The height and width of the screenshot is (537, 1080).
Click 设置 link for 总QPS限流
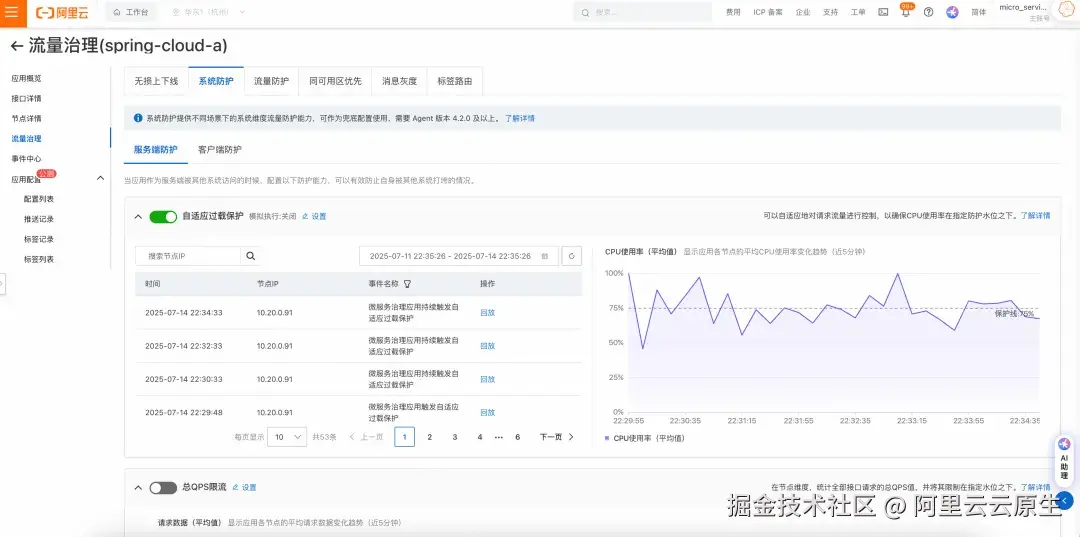coord(245,487)
